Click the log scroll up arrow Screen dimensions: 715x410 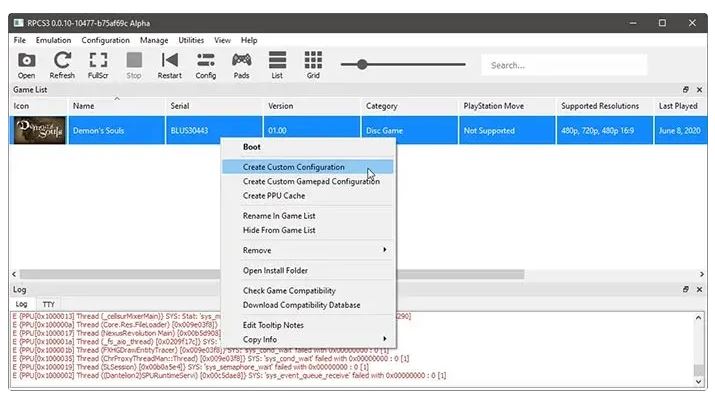(x=699, y=317)
